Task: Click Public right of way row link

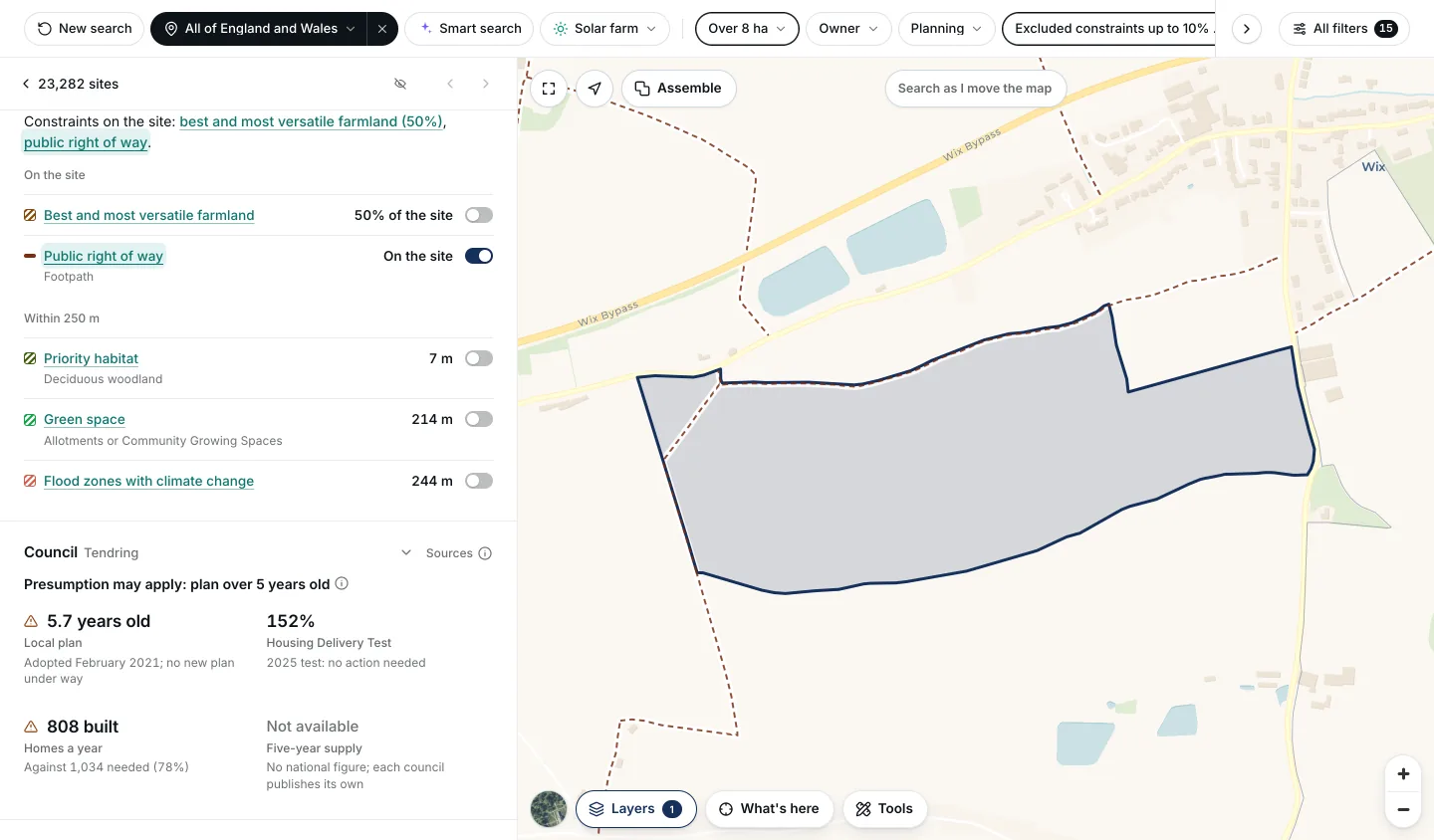Action: click(104, 256)
